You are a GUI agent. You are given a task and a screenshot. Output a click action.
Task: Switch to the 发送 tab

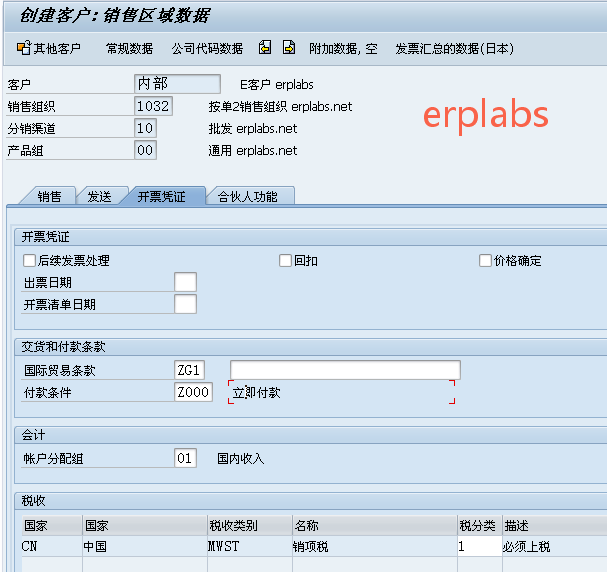point(99,196)
